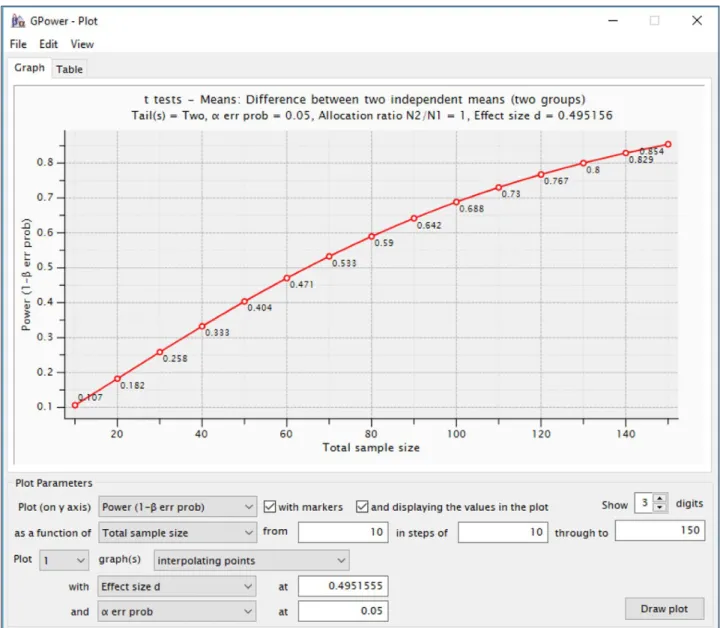Open the Power (1-β err prob) y-axis dropdown
Image resolution: width=720 pixels, height=628 pixels.
coord(177,507)
